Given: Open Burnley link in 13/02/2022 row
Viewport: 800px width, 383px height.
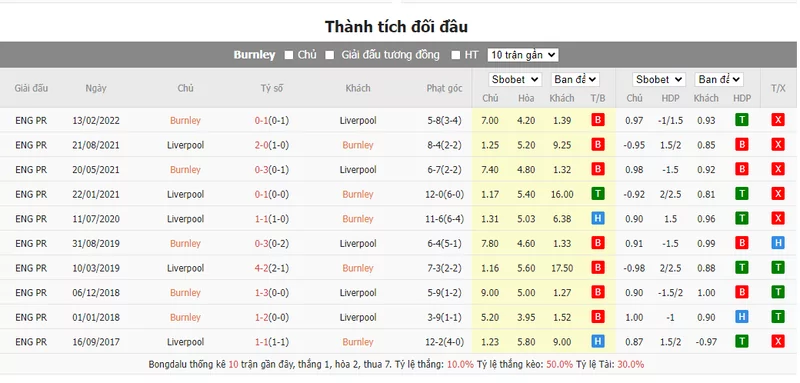Looking at the screenshot, I should tap(185, 121).
